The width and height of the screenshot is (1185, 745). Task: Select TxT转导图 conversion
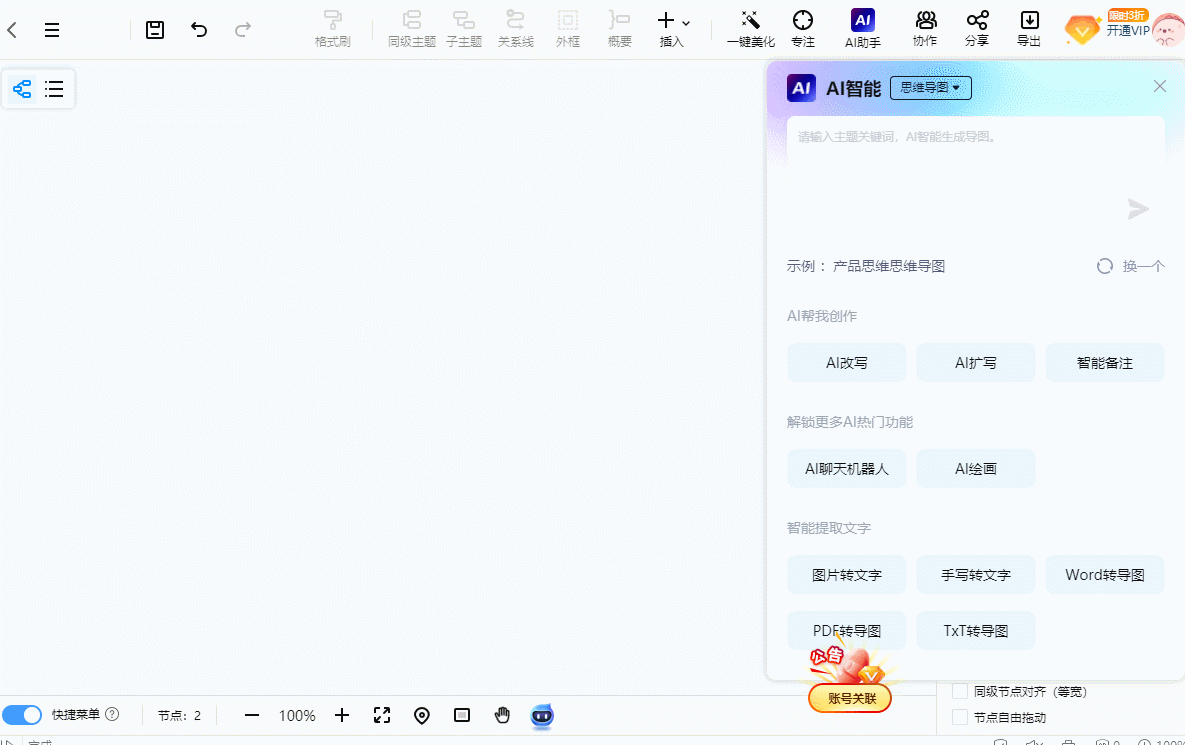(976, 630)
